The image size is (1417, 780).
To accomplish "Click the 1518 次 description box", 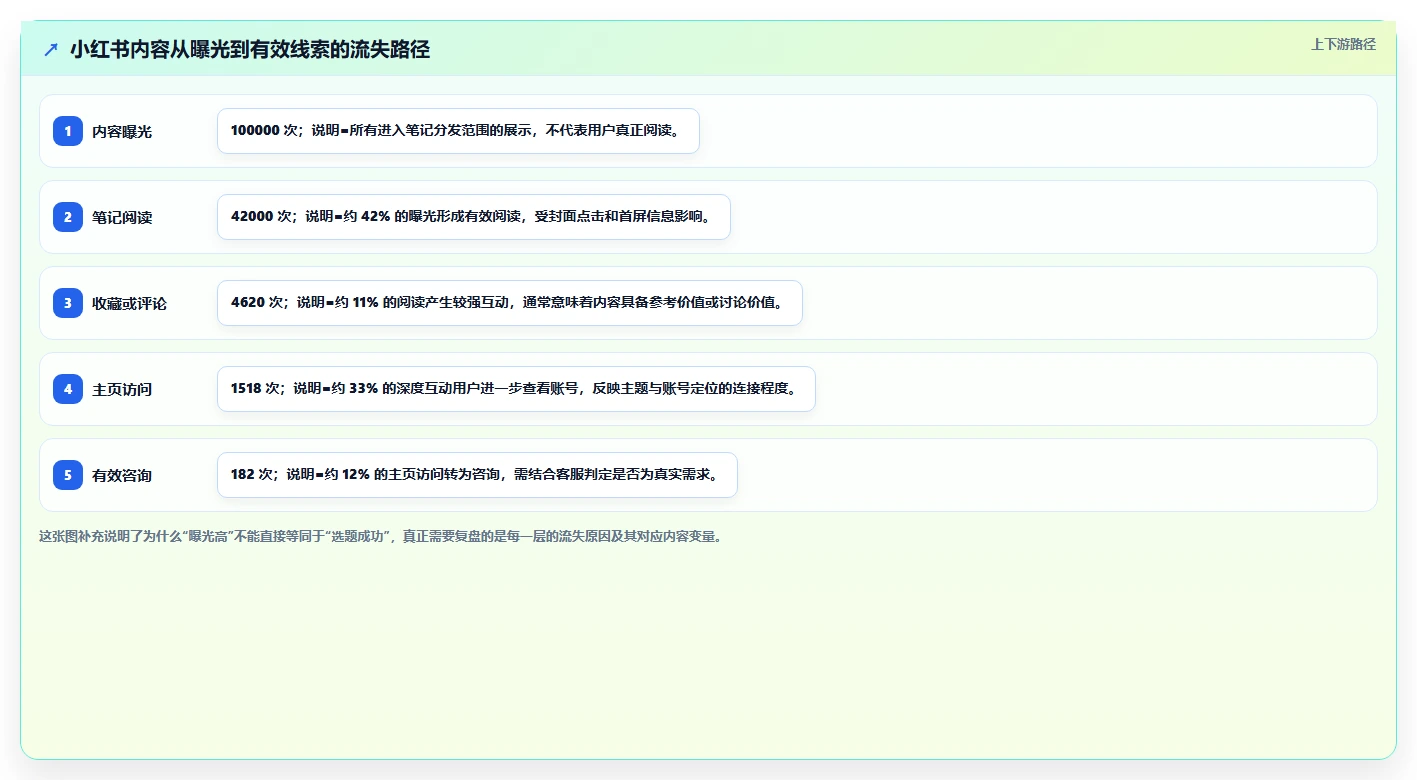I will click(x=516, y=389).
